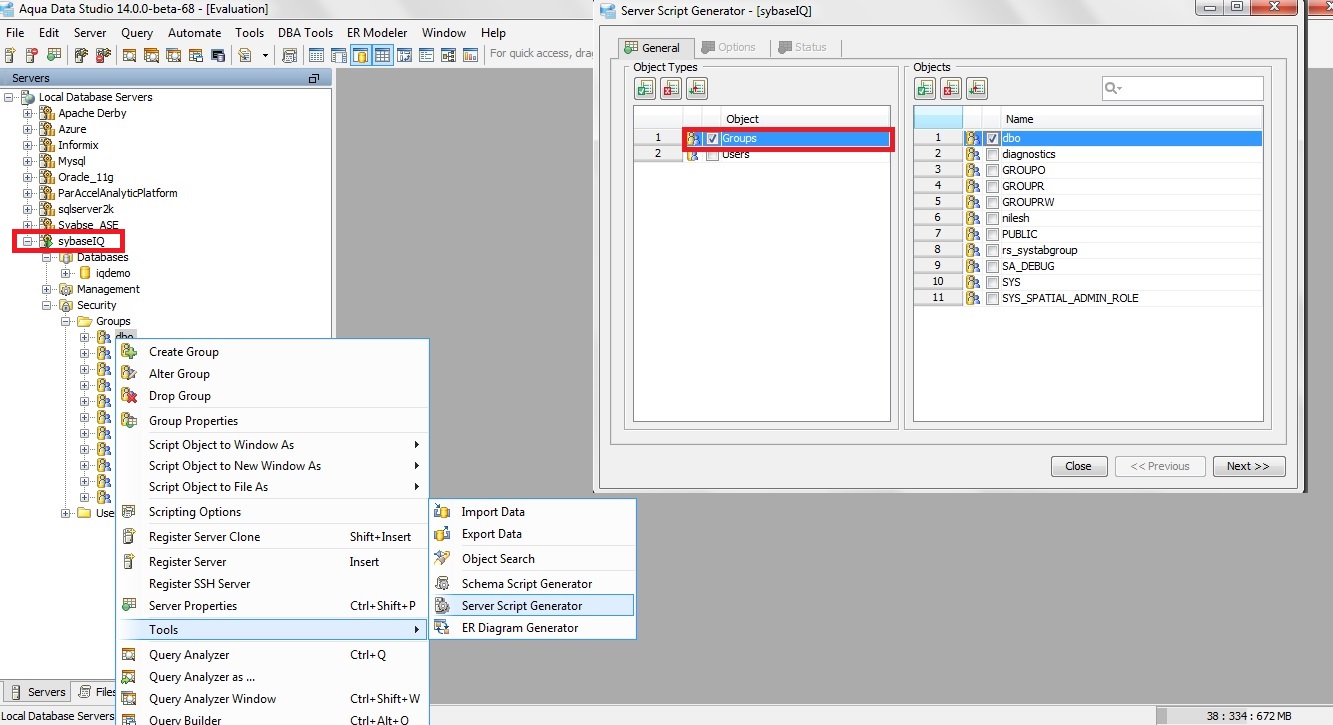Click the Object column header
This screenshot has height=725, width=1333.
tap(805, 119)
